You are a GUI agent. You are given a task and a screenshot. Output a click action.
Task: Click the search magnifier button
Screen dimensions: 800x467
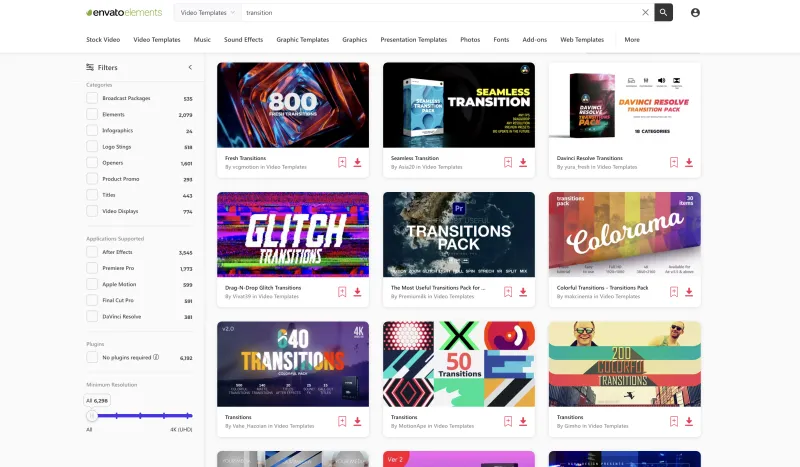point(663,12)
